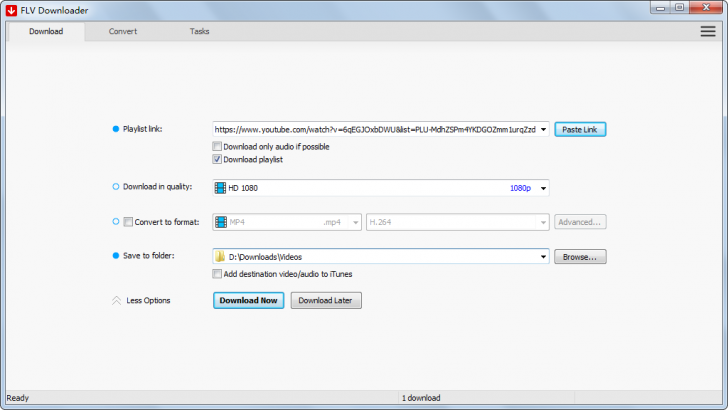The image size is (728, 410).
Task: Click the .mp4 extension text
Action: (332, 222)
